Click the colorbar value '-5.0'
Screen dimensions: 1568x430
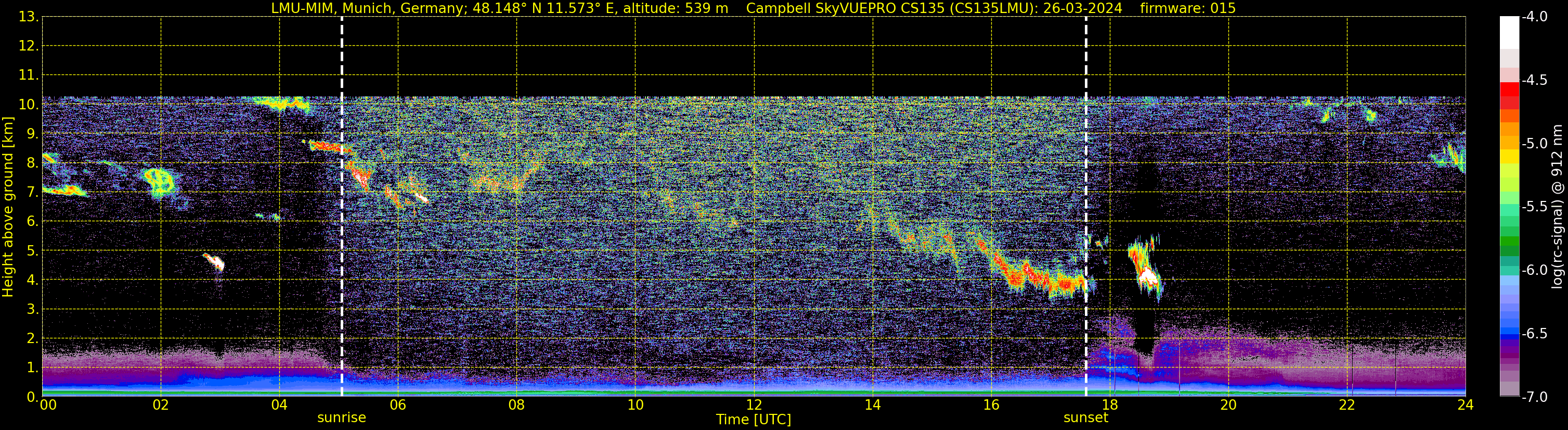(x=1535, y=144)
